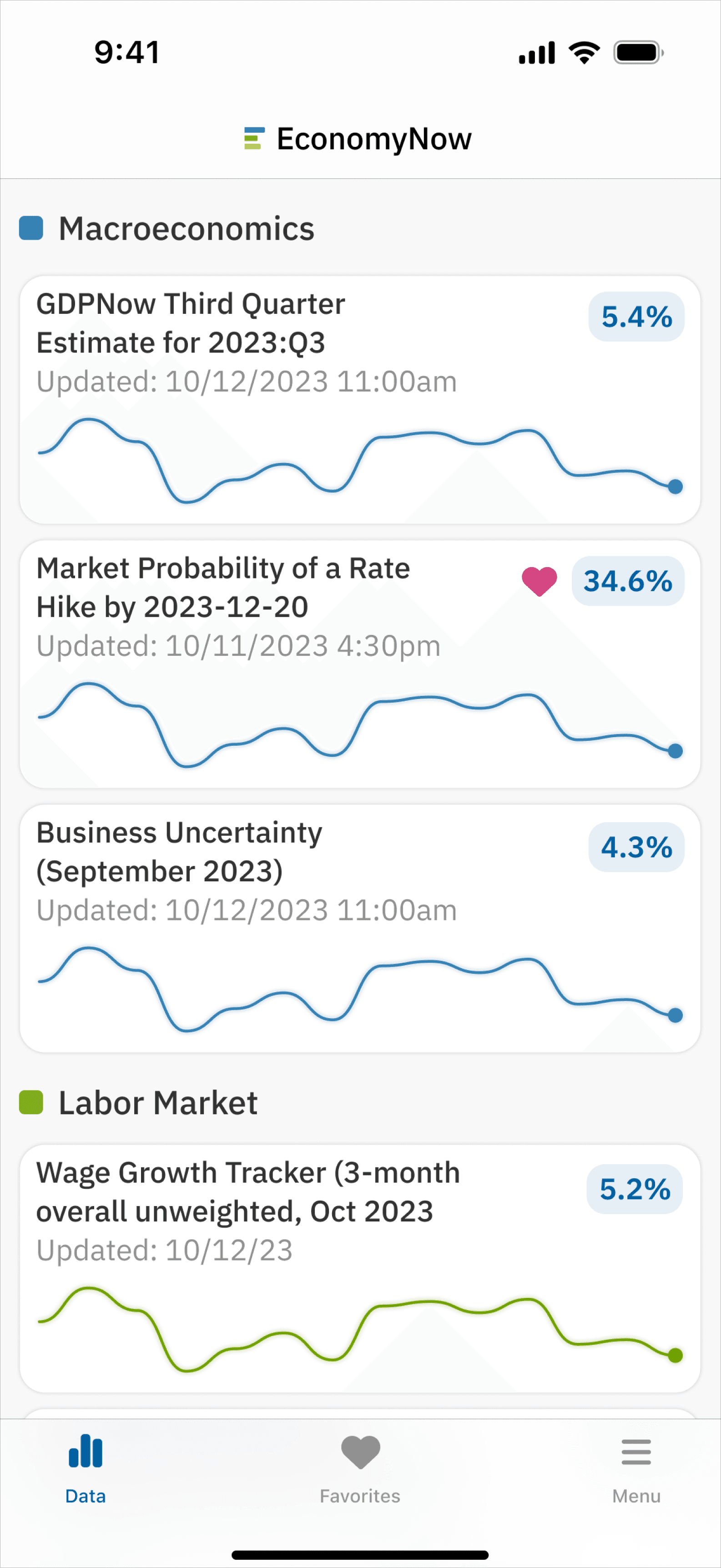Click the green Labor Market category square

[x=31, y=1102]
